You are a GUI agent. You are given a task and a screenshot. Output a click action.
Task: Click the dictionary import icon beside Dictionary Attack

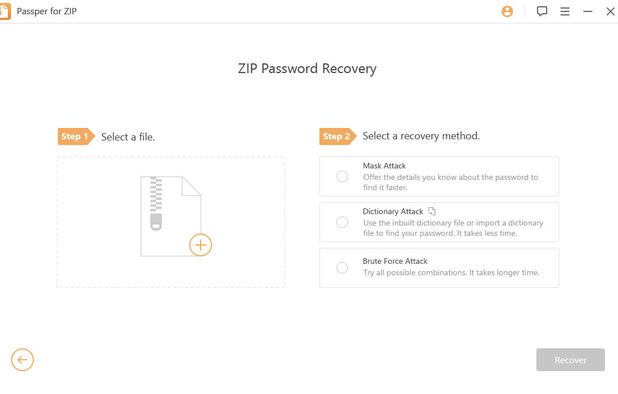432,211
